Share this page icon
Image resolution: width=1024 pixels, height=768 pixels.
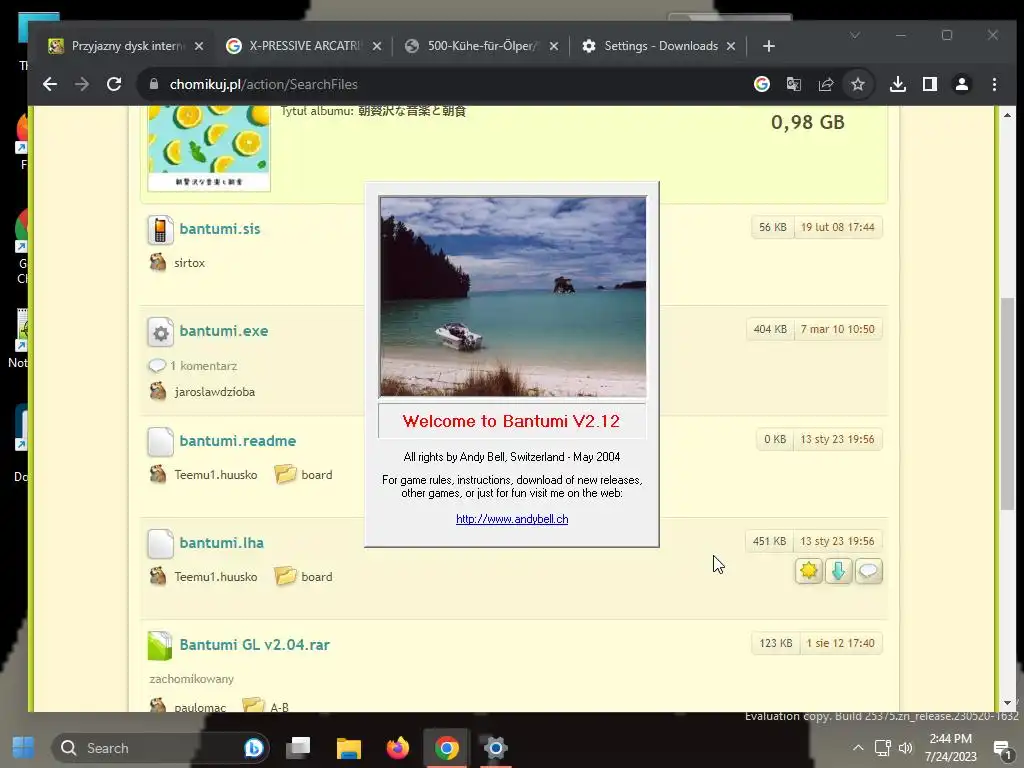(825, 84)
